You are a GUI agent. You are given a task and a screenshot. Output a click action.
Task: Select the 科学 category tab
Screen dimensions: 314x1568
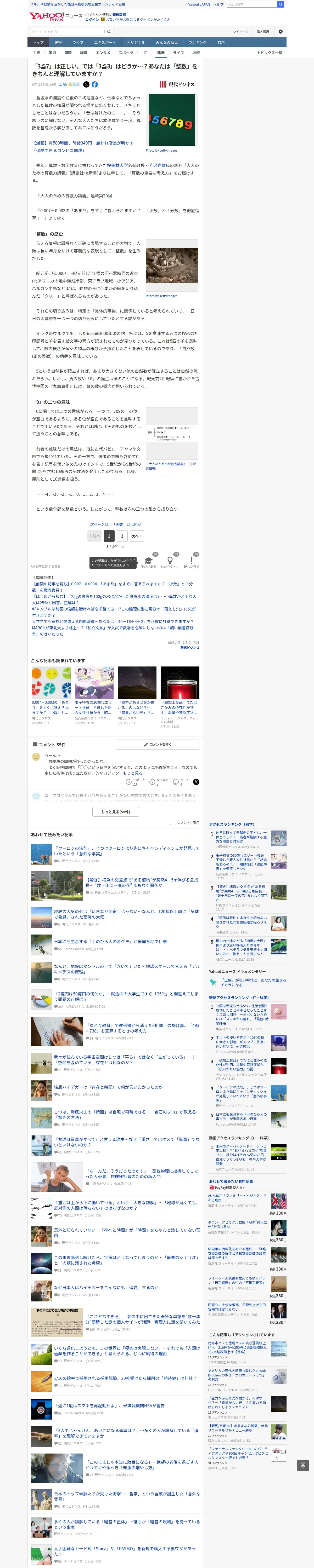[161, 53]
